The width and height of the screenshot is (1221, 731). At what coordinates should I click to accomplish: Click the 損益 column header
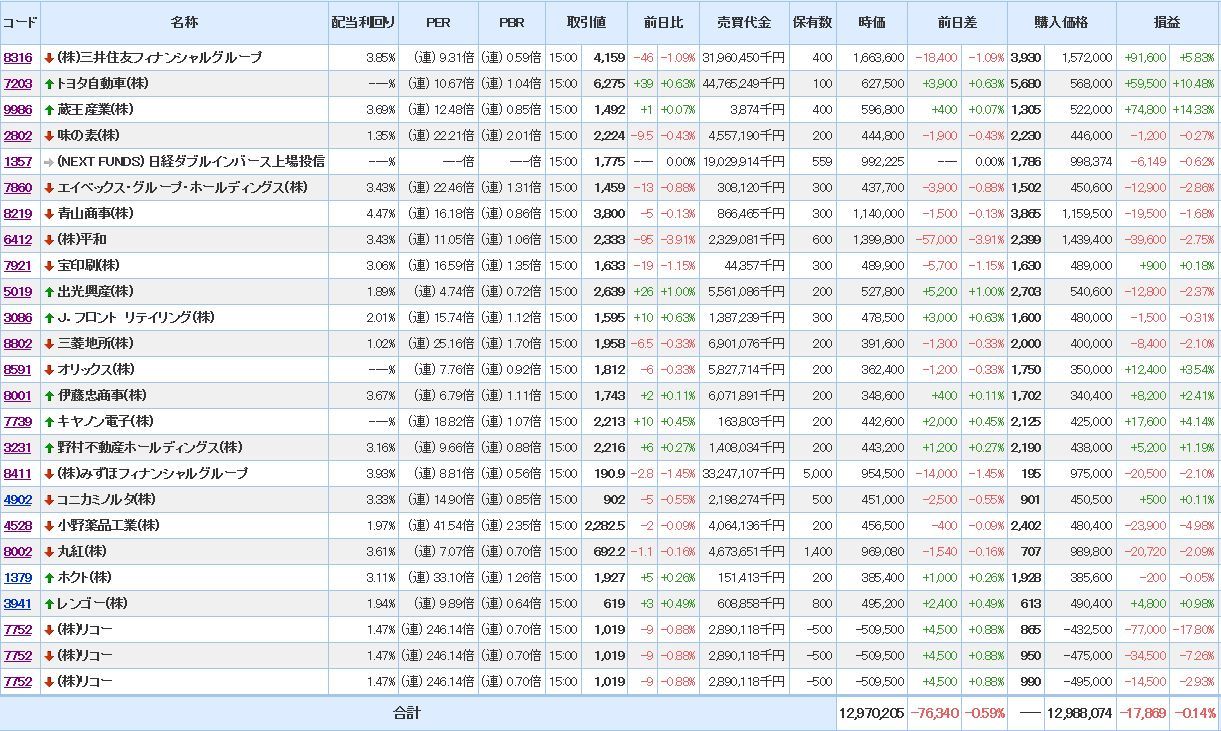1167,22
